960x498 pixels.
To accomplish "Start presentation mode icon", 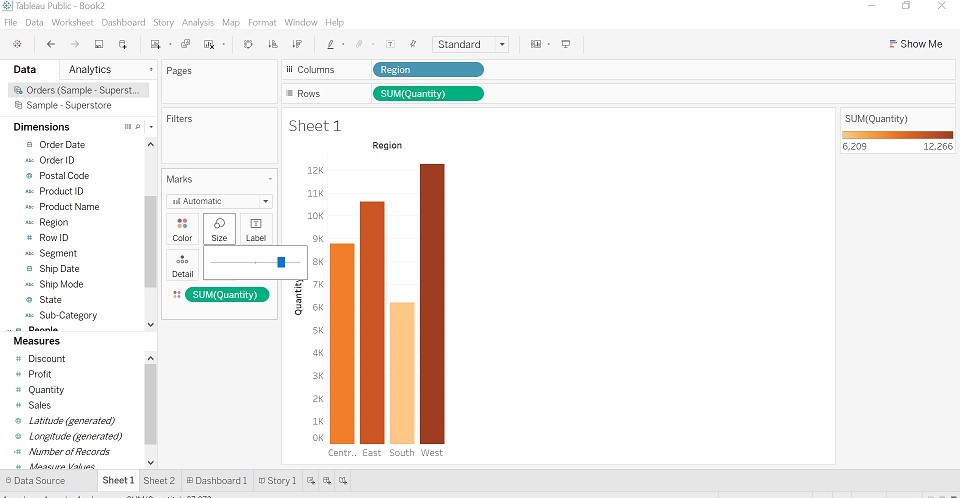I will pyautogui.click(x=566, y=44).
